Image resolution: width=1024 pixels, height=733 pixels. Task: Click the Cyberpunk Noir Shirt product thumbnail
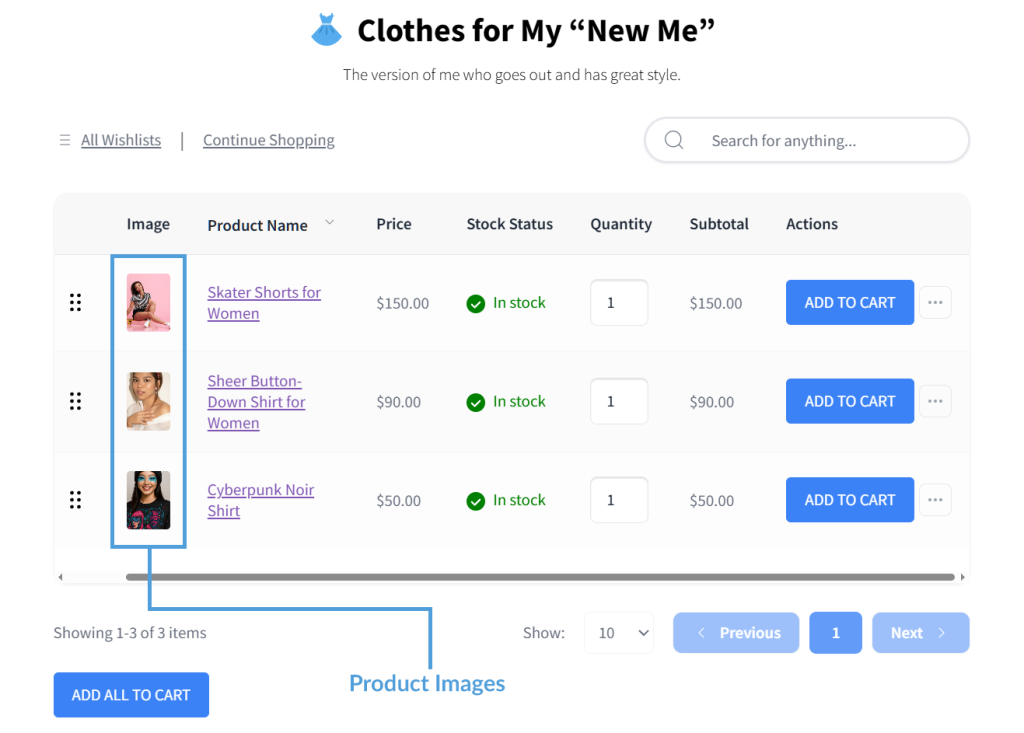pos(148,500)
